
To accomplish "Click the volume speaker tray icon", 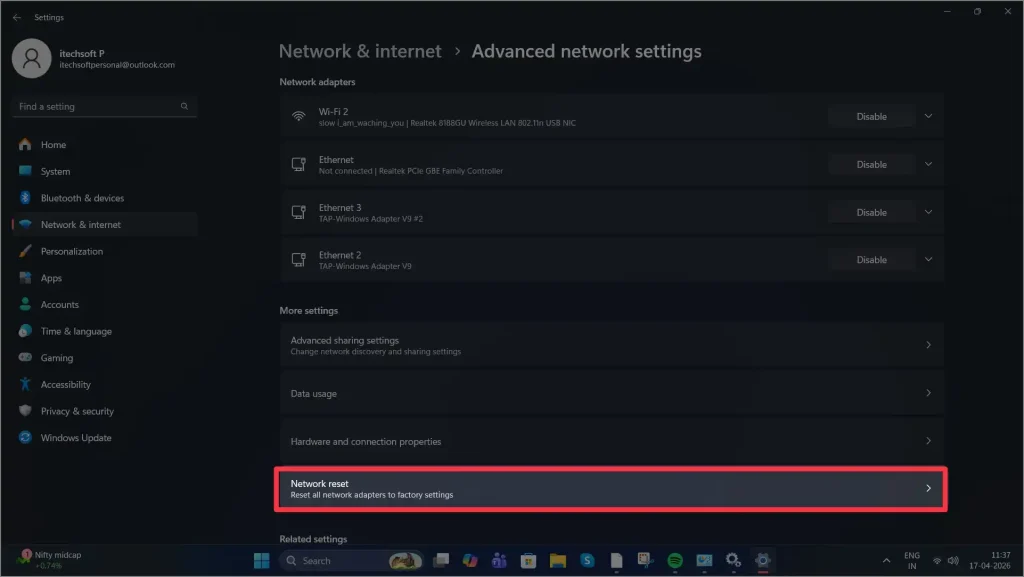I will point(953,561).
